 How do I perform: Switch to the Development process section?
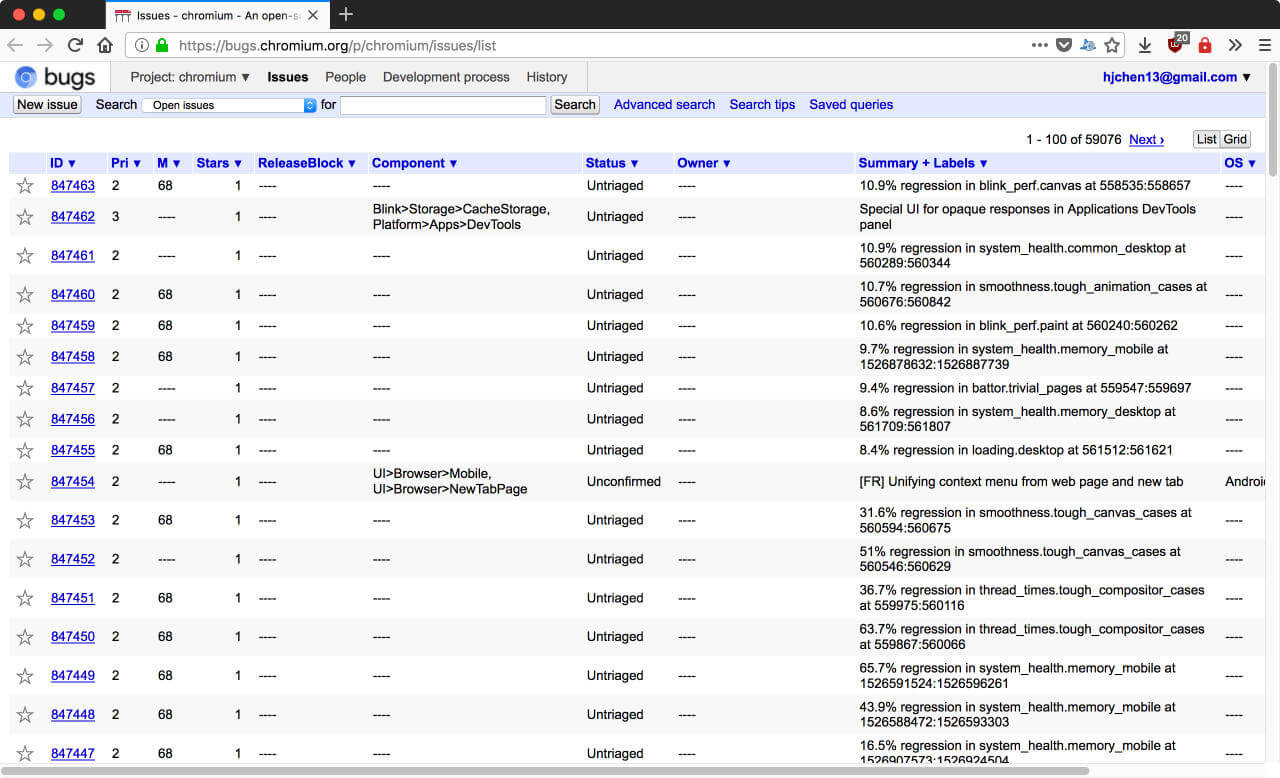click(x=446, y=77)
